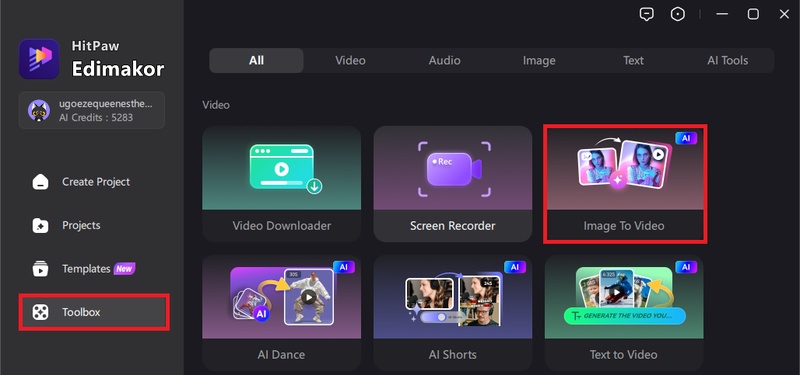
Task: Click the Video Downloader play-window icon
Action: click(x=285, y=169)
